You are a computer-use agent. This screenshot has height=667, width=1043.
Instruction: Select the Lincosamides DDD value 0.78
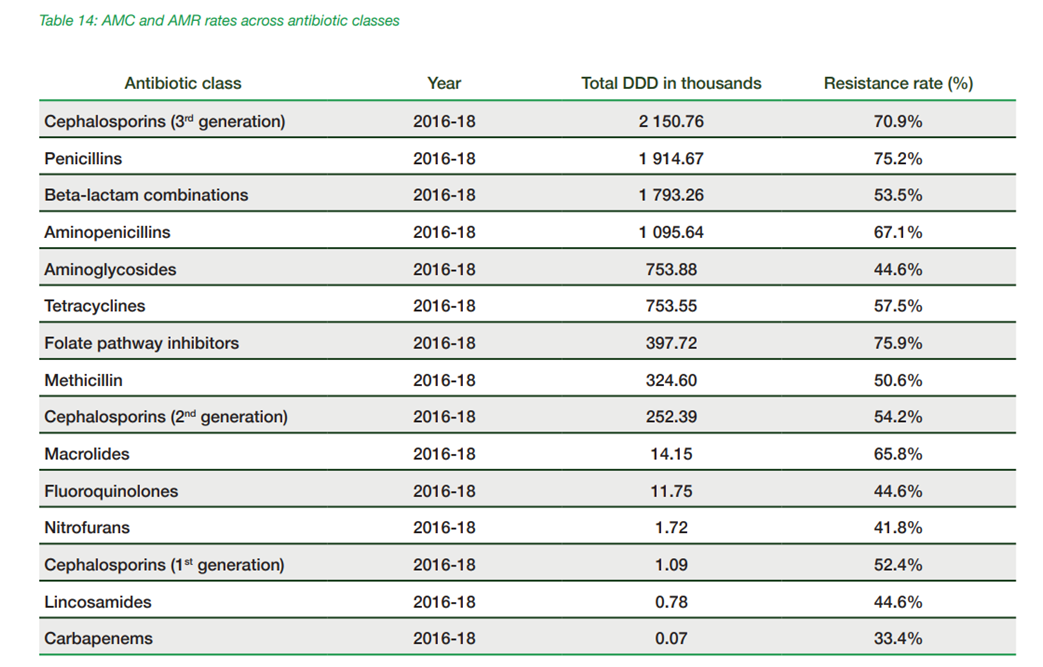coord(671,602)
